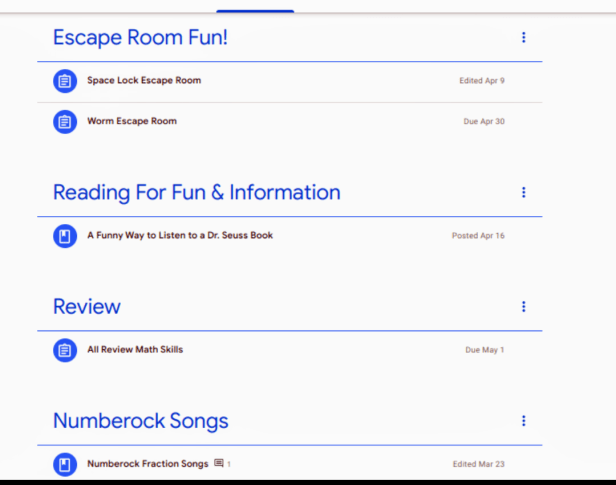
Task: Open A Funny Way to Listen title
Action: (180, 236)
